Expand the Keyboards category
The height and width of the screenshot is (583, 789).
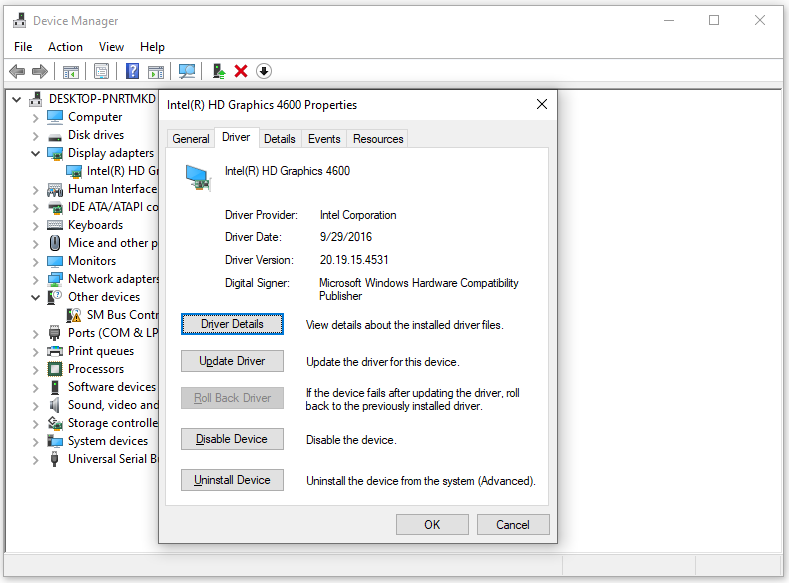tap(35, 226)
